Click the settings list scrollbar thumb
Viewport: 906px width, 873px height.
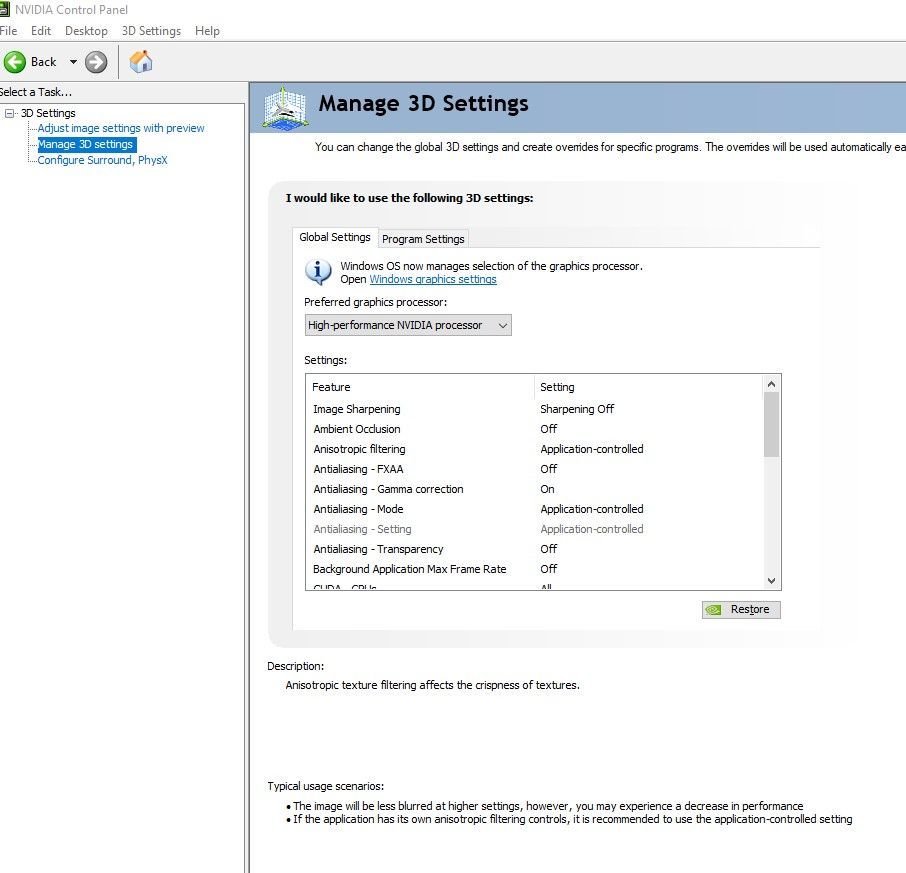(x=771, y=425)
